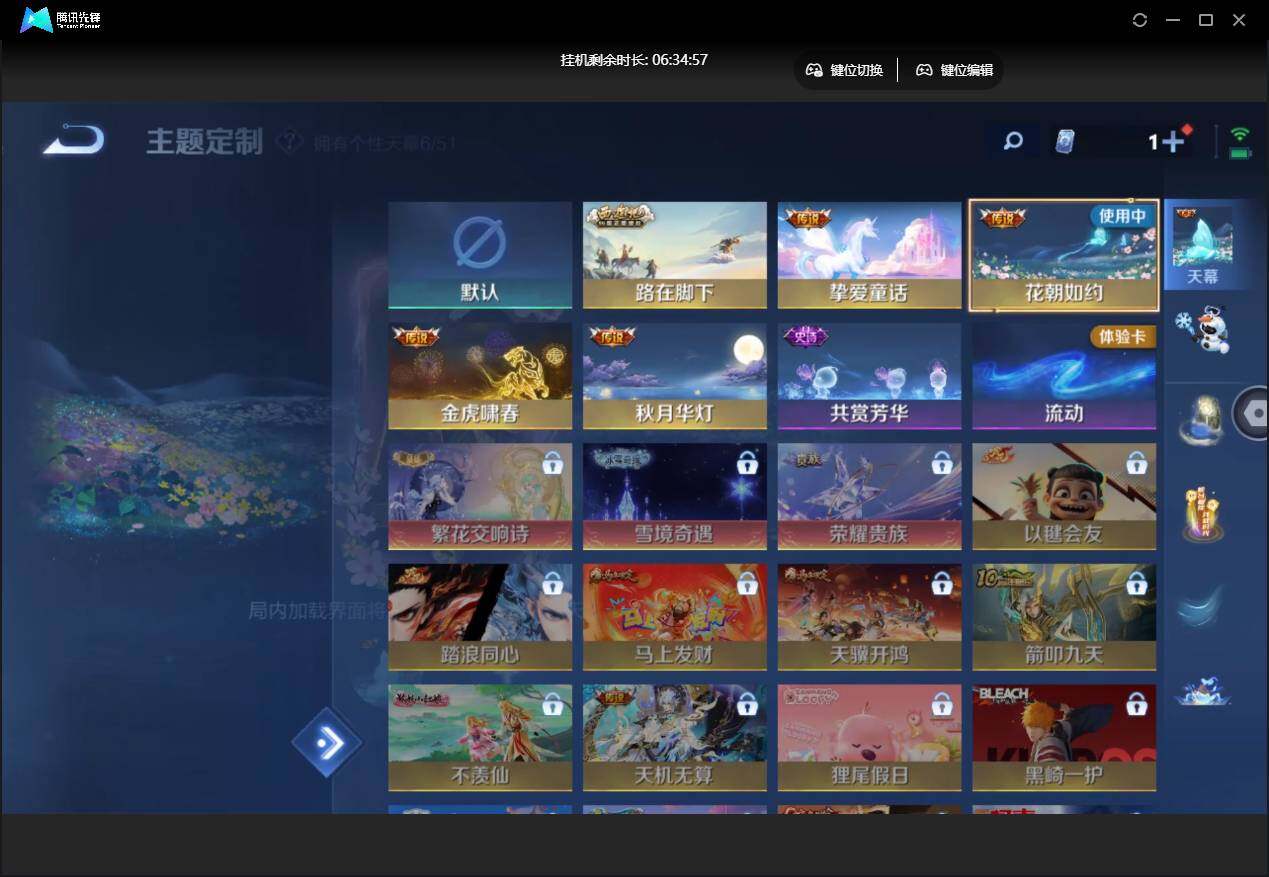The width and height of the screenshot is (1269, 877).
Task: Select the blue wave swoosh sidebar icon
Action: click(x=1202, y=606)
